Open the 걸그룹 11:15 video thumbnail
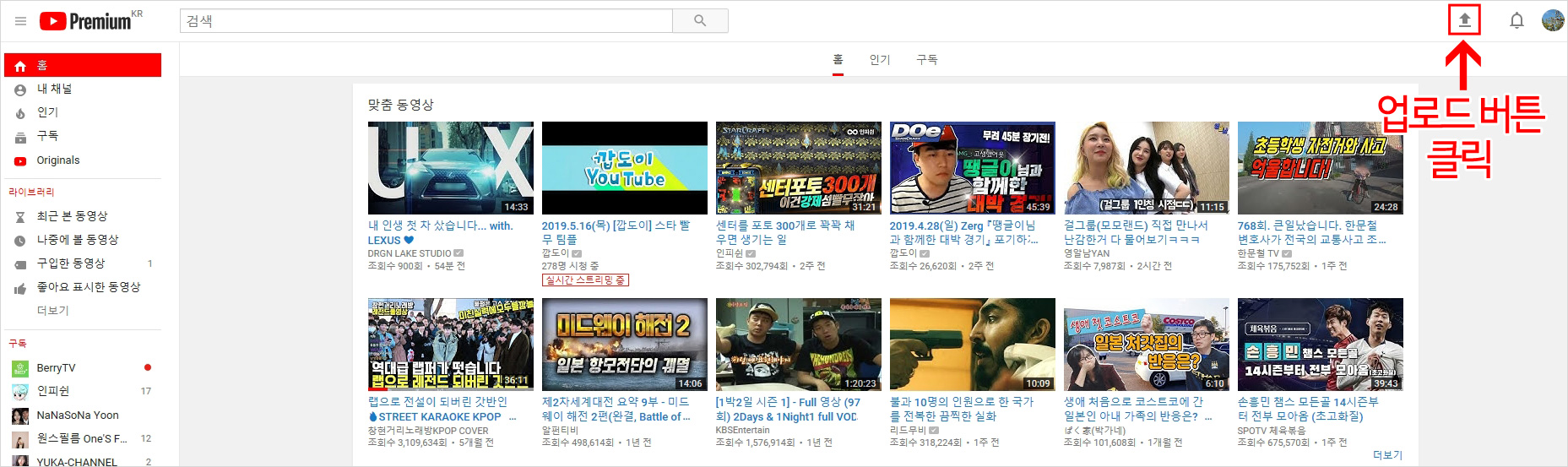Viewport: 1568px width, 467px height. click(1146, 167)
